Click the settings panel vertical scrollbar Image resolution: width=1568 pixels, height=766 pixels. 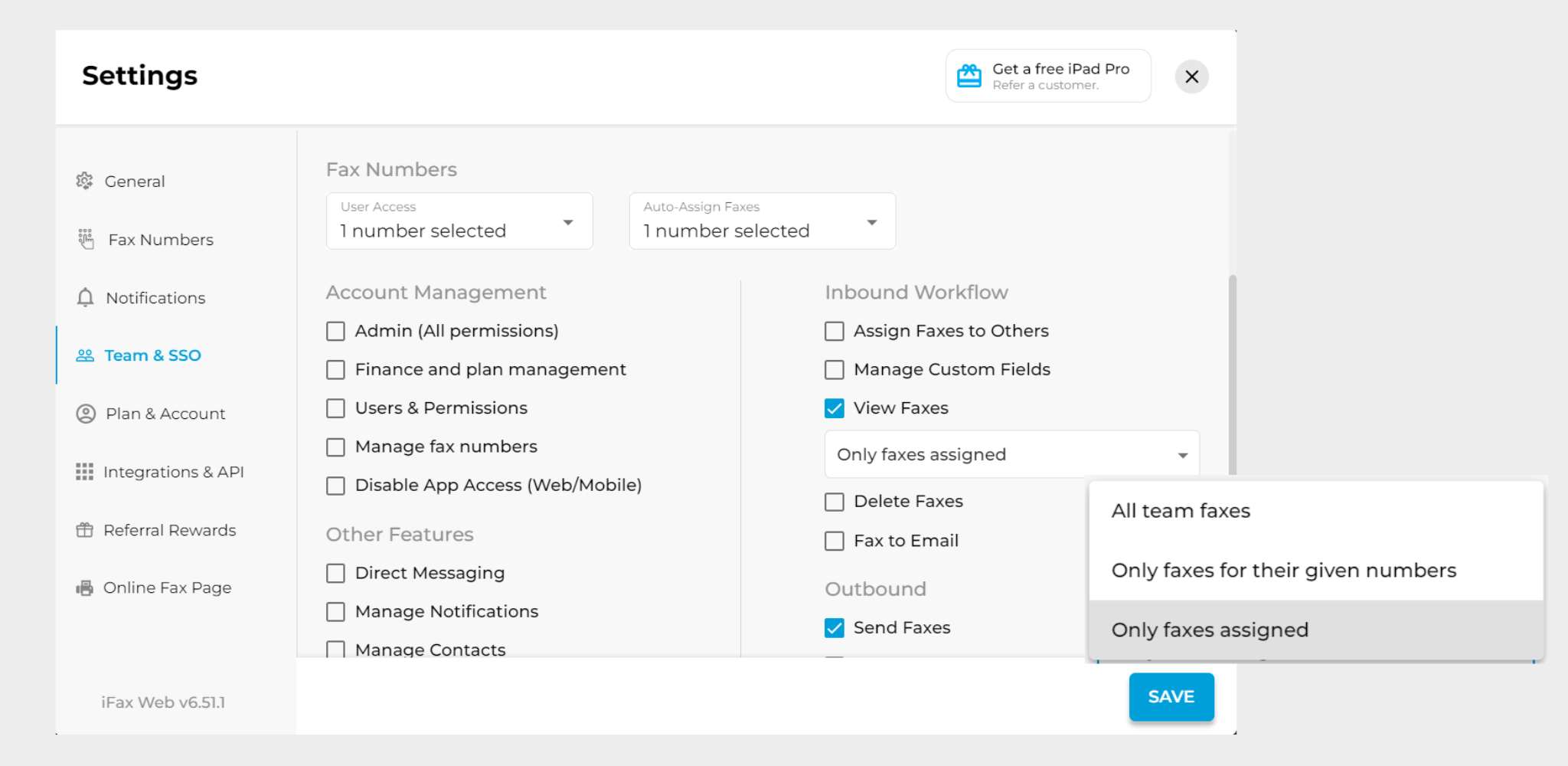[x=1233, y=375]
